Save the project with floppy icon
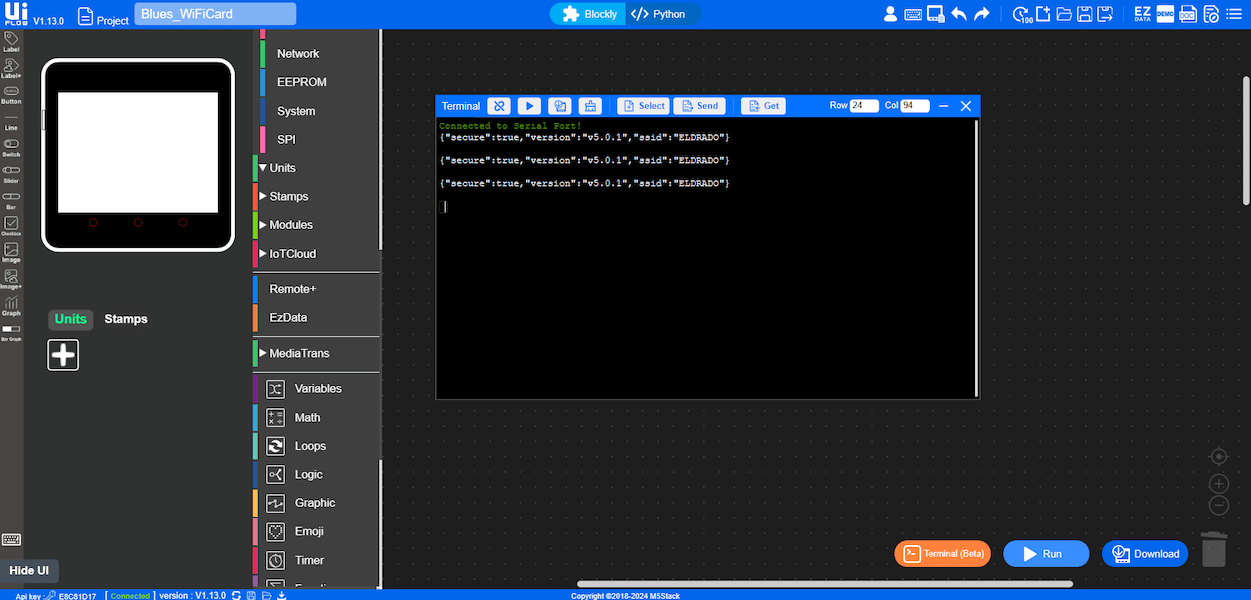Screen dimensions: 1251x600 [1085, 14]
